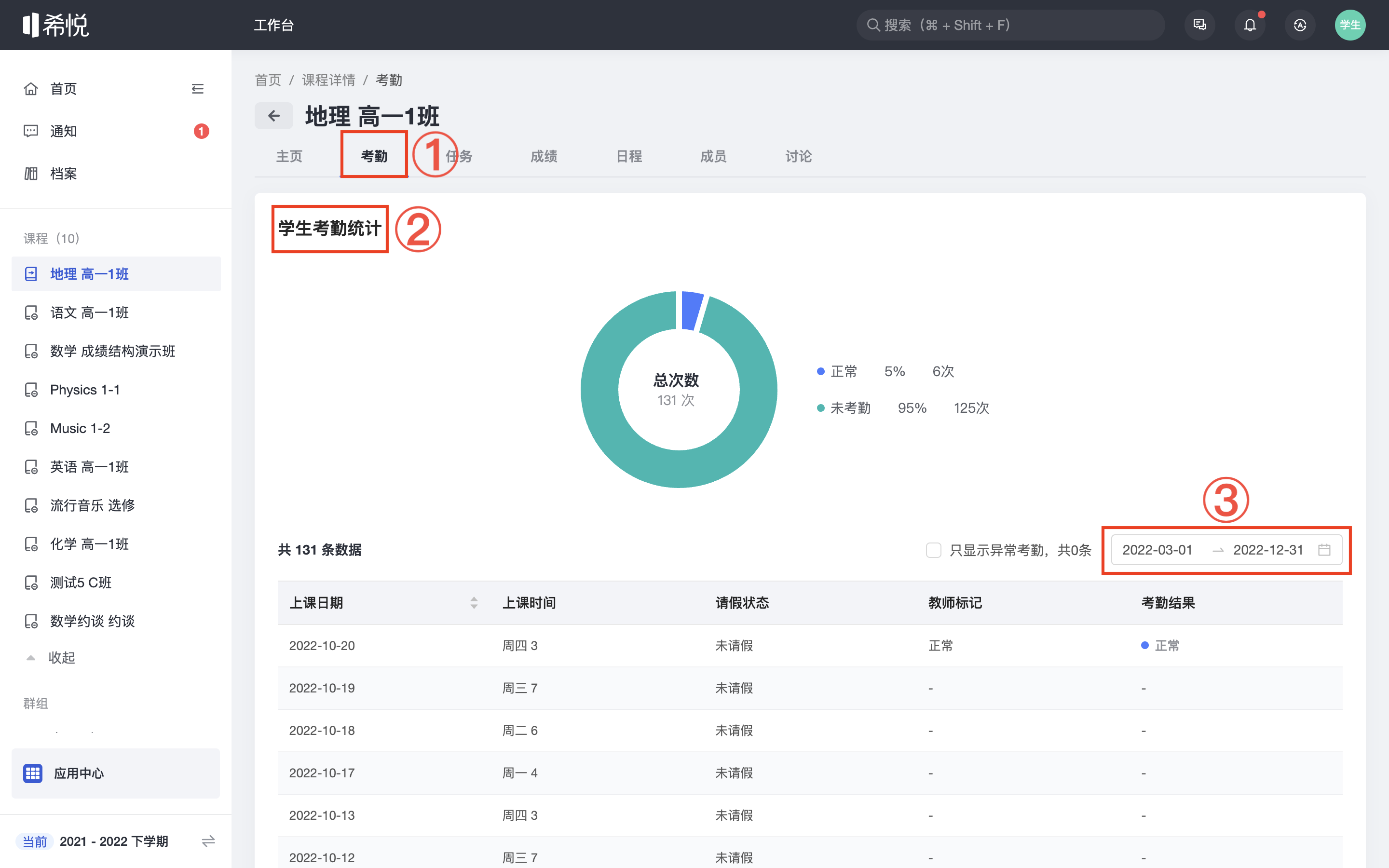Enable 只显示异常考勤 checkbox
Image resolution: width=1389 pixels, height=868 pixels.
933,550
